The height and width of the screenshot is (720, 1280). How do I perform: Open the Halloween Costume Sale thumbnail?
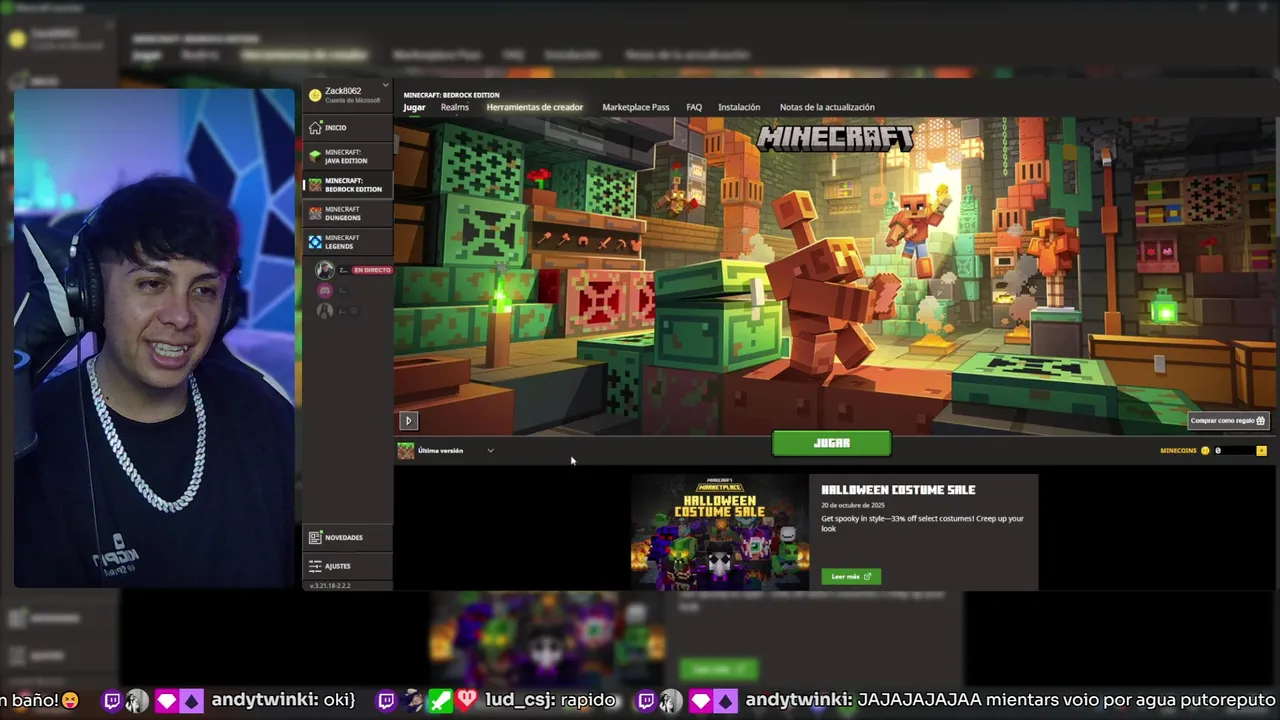[719, 532]
